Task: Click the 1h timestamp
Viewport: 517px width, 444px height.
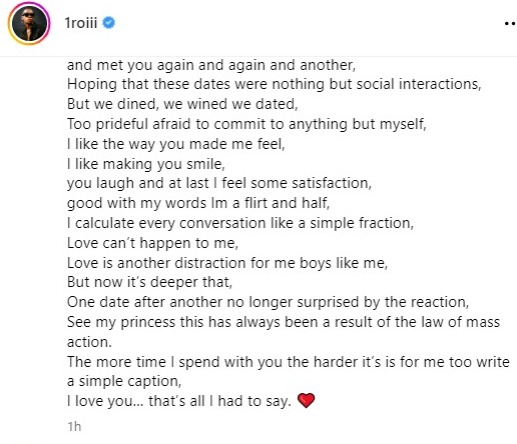Action: click(74, 426)
